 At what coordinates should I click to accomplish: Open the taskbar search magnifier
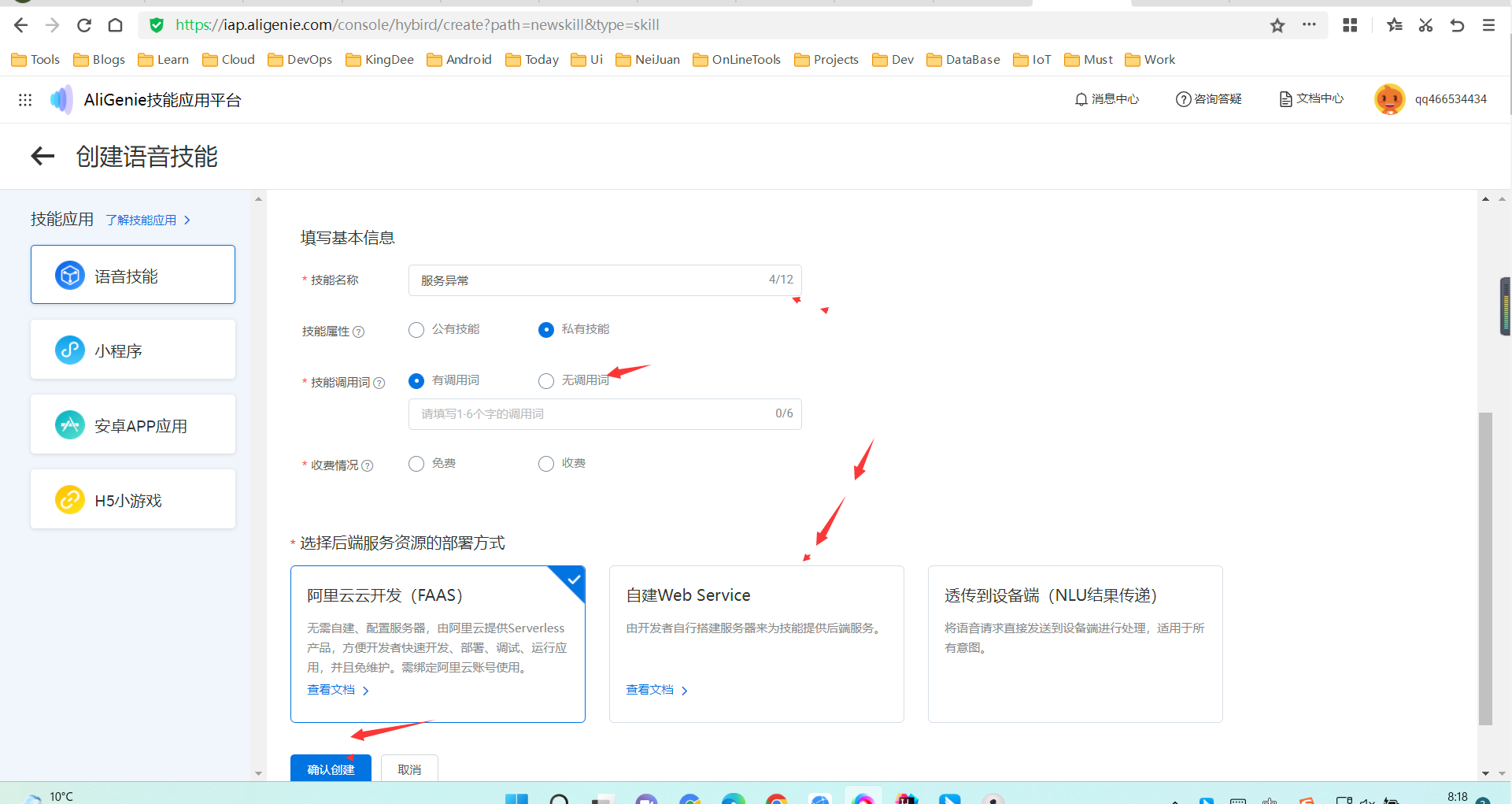[559, 798]
